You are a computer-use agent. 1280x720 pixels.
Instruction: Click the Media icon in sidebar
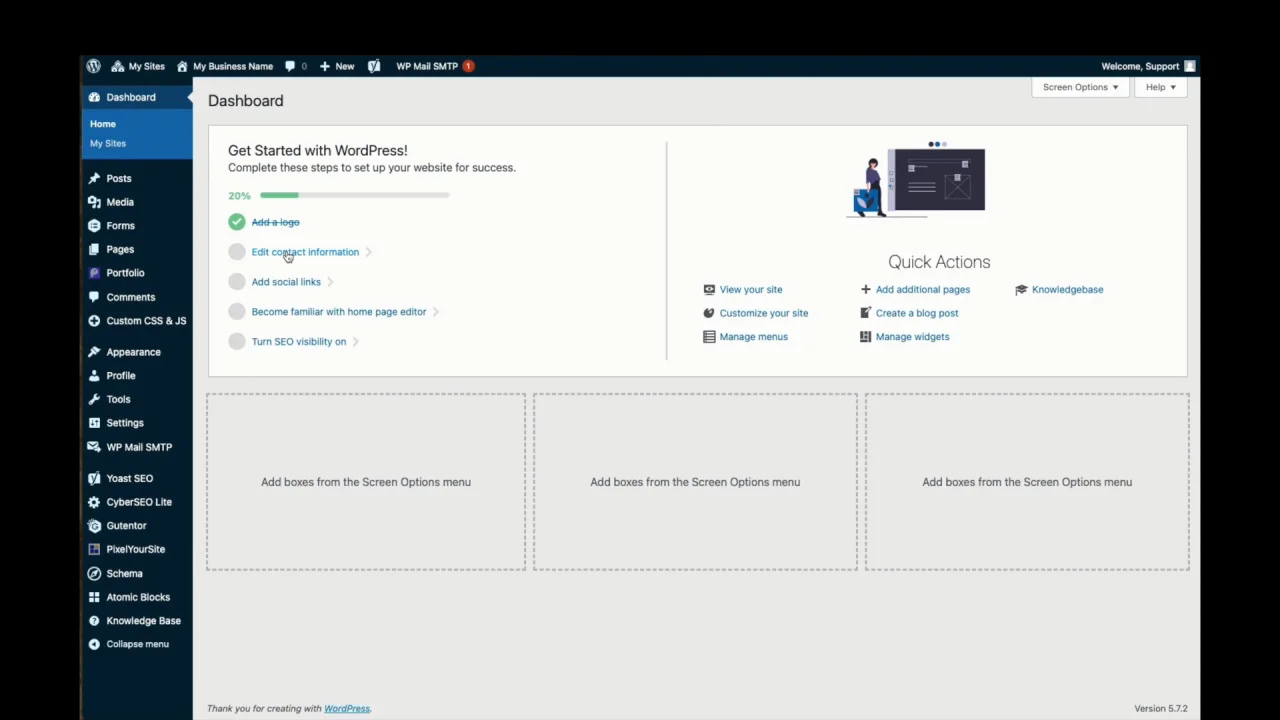tap(94, 202)
